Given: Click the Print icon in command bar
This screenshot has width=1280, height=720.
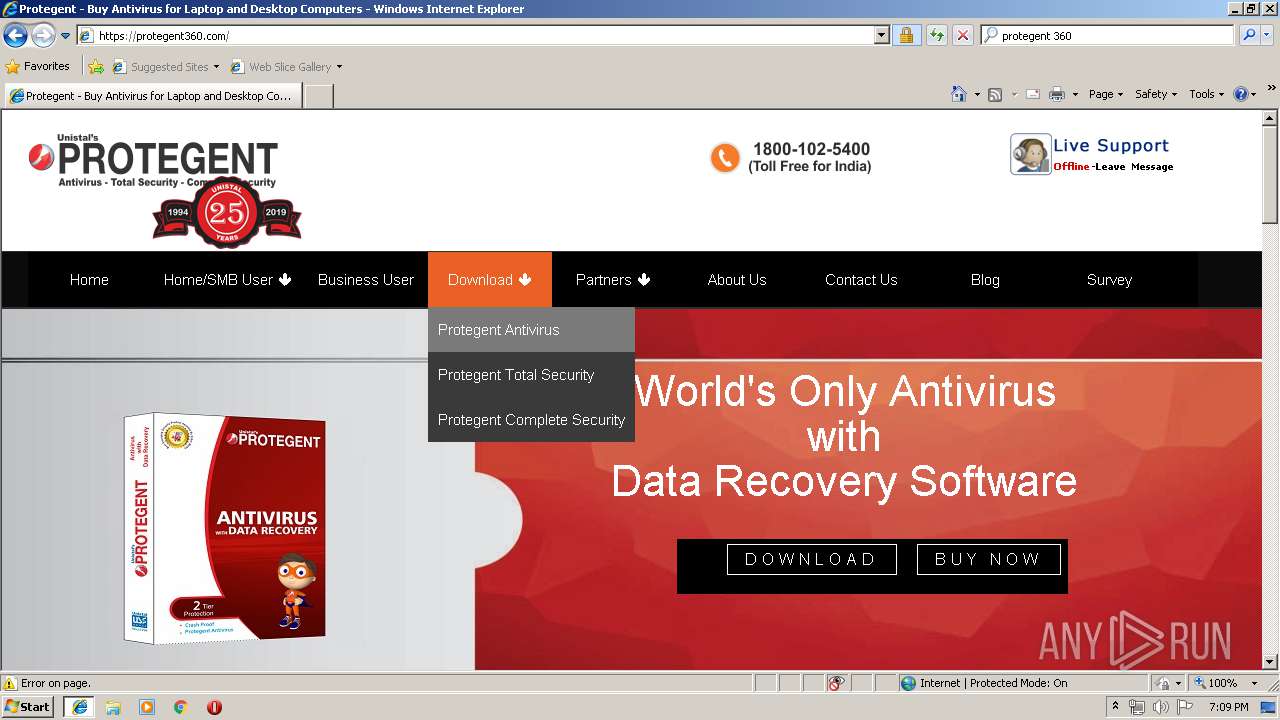Looking at the screenshot, I should (1057, 94).
